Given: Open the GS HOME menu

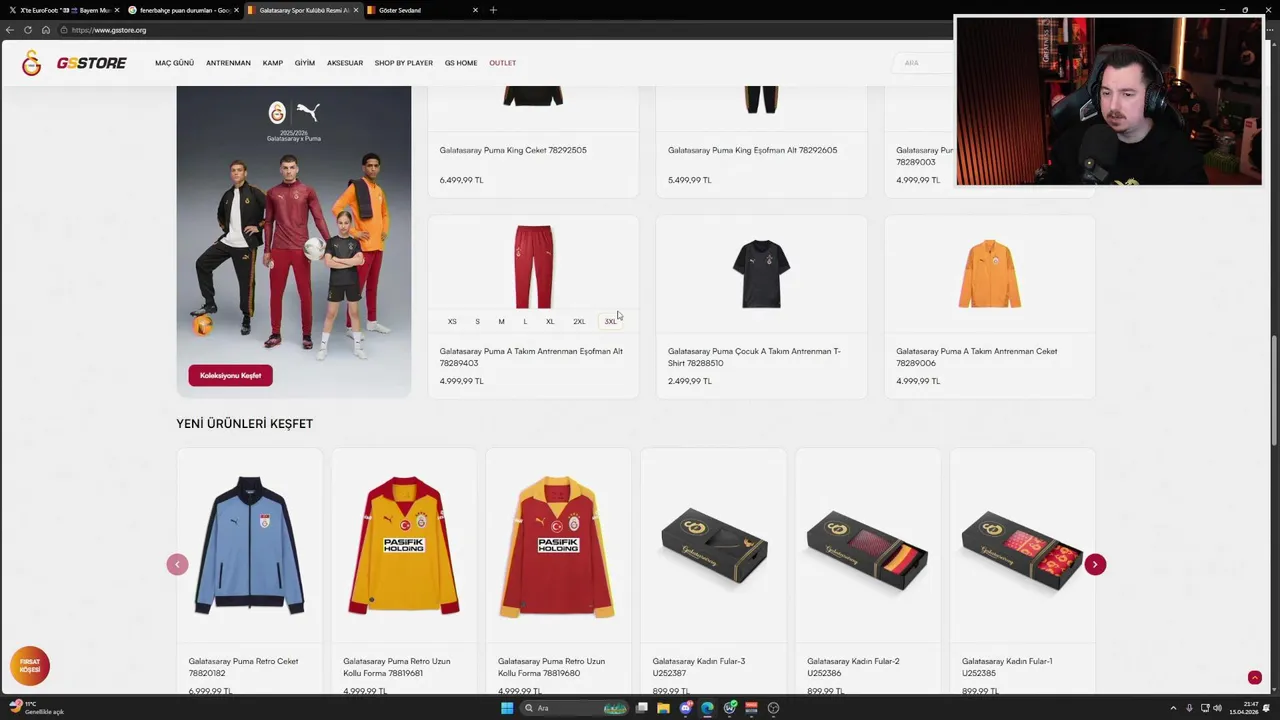Looking at the screenshot, I should pyautogui.click(x=461, y=63).
